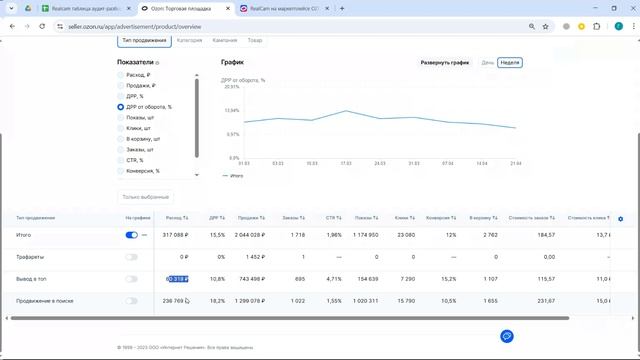This screenshot has height=360, width=640.
Task: Select the Показы, шт metric radio
Action: 120,118
